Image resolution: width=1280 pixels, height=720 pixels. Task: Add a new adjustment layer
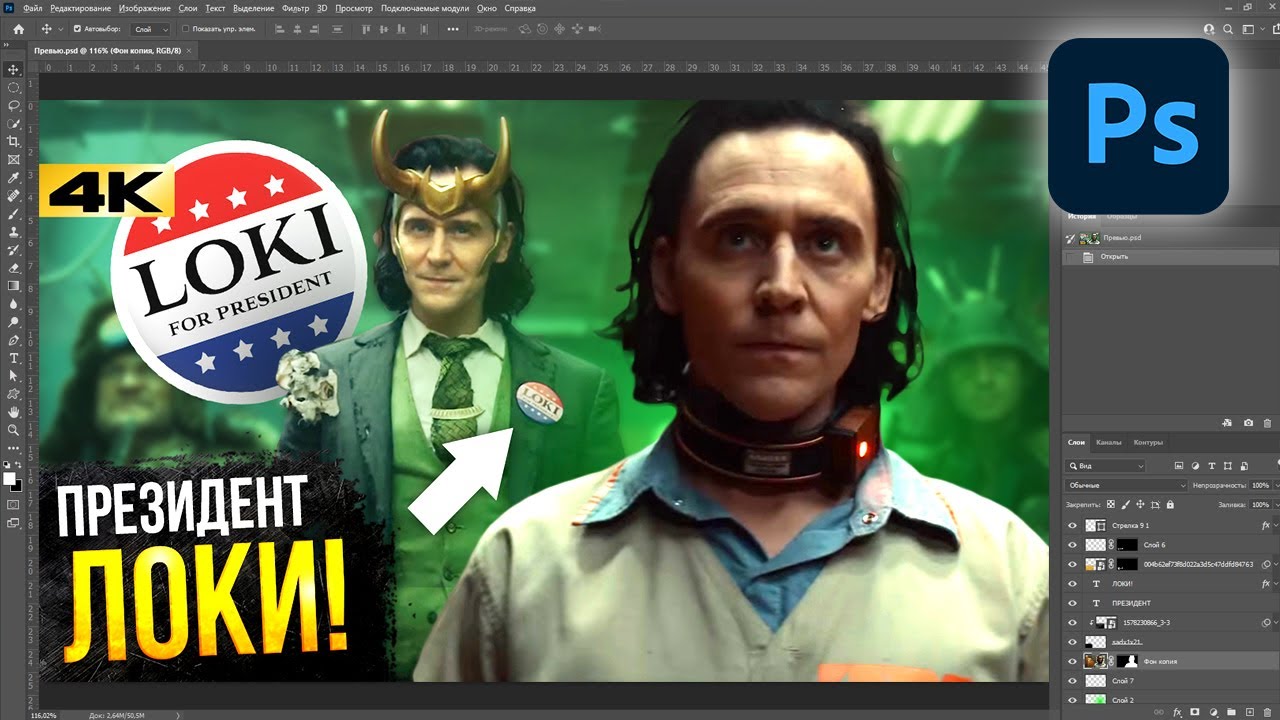coord(1214,712)
